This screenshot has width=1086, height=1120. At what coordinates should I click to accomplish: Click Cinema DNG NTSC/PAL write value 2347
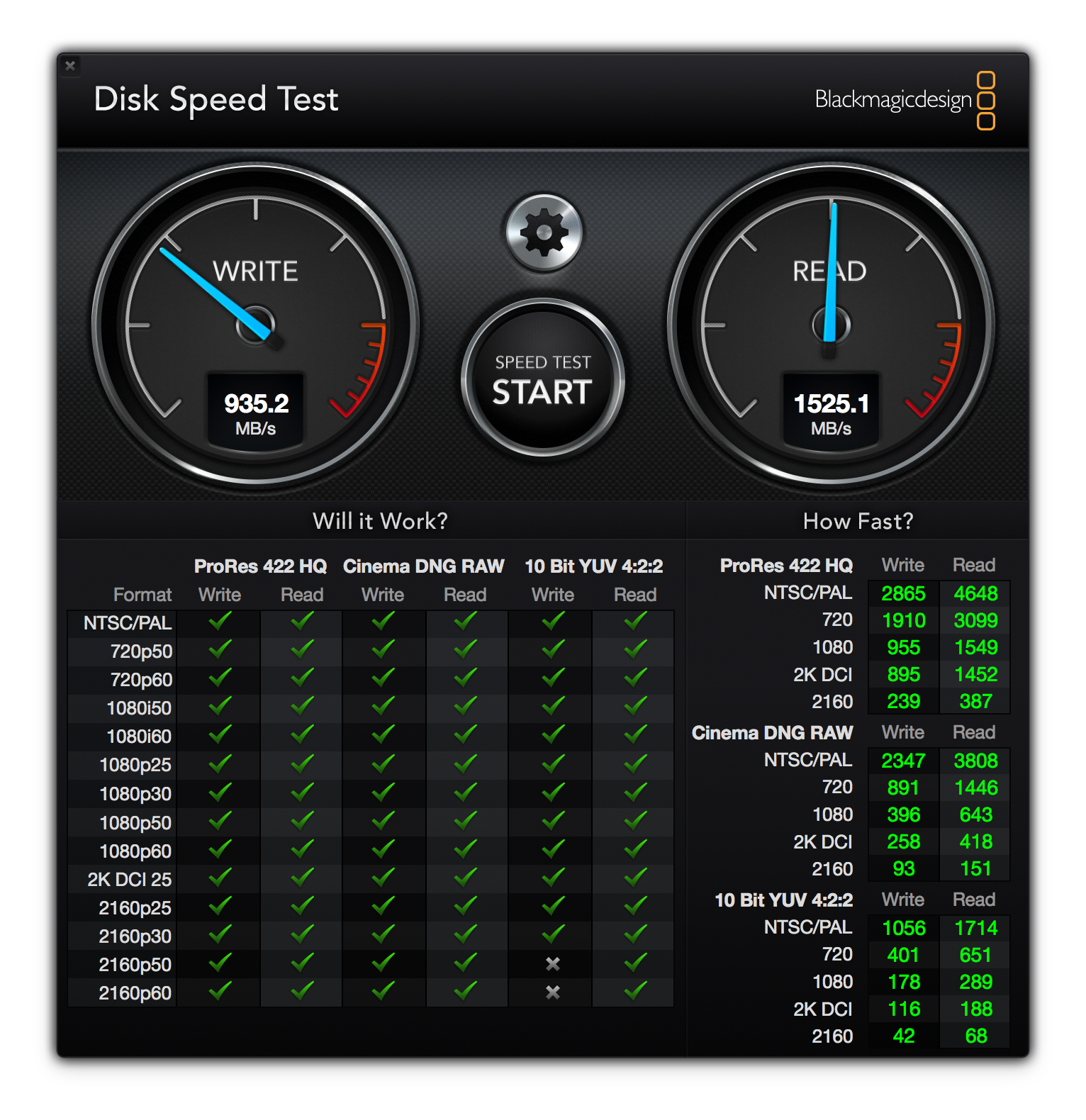coord(903,761)
